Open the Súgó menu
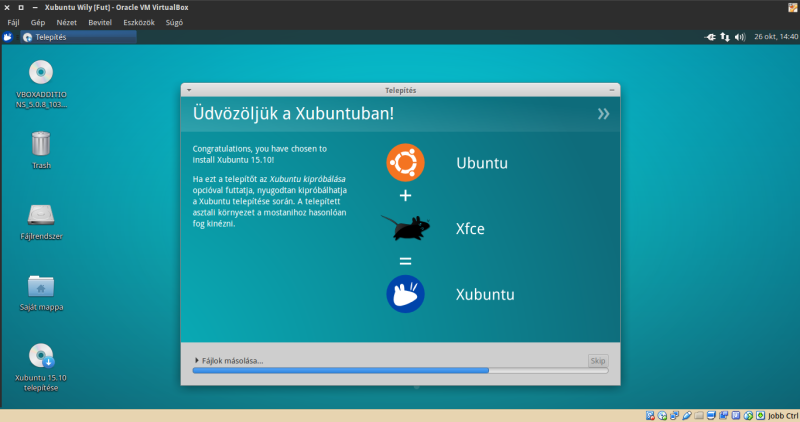The height and width of the screenshot is (422, 800). 174,22
